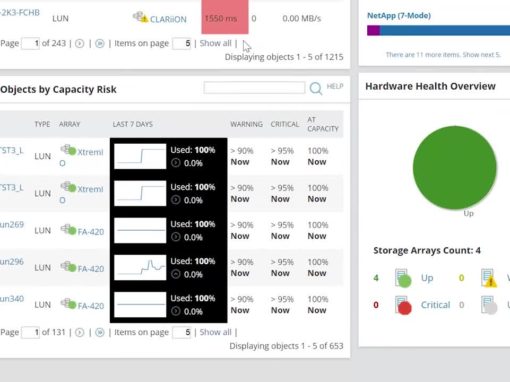Viewport: 510px width, 382px height.
Task: Click the array status icon in the un269 row
Action: coord(69,229)
